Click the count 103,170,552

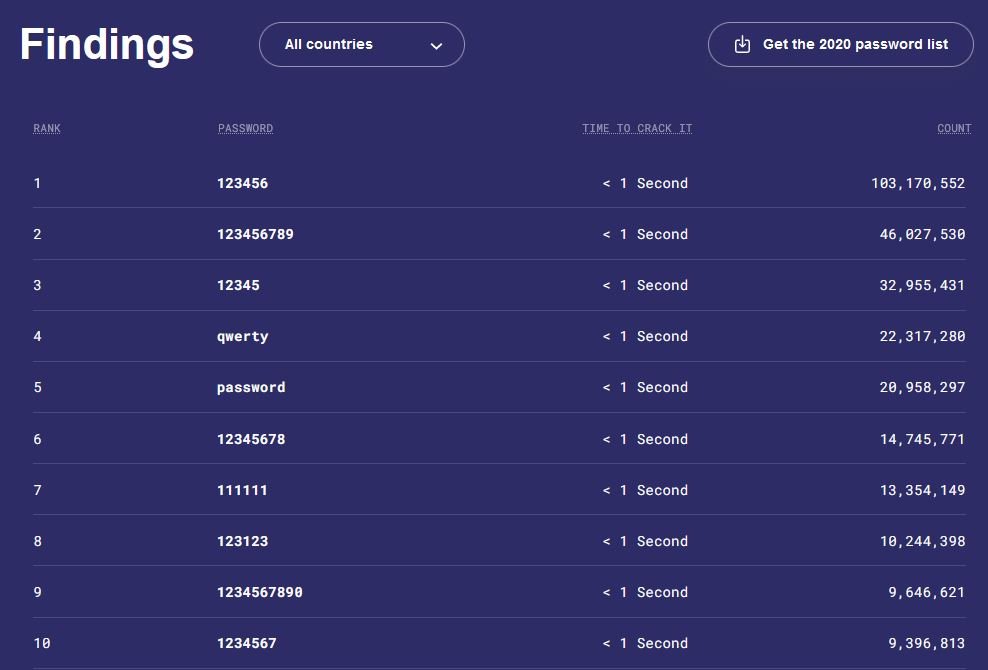918,184
